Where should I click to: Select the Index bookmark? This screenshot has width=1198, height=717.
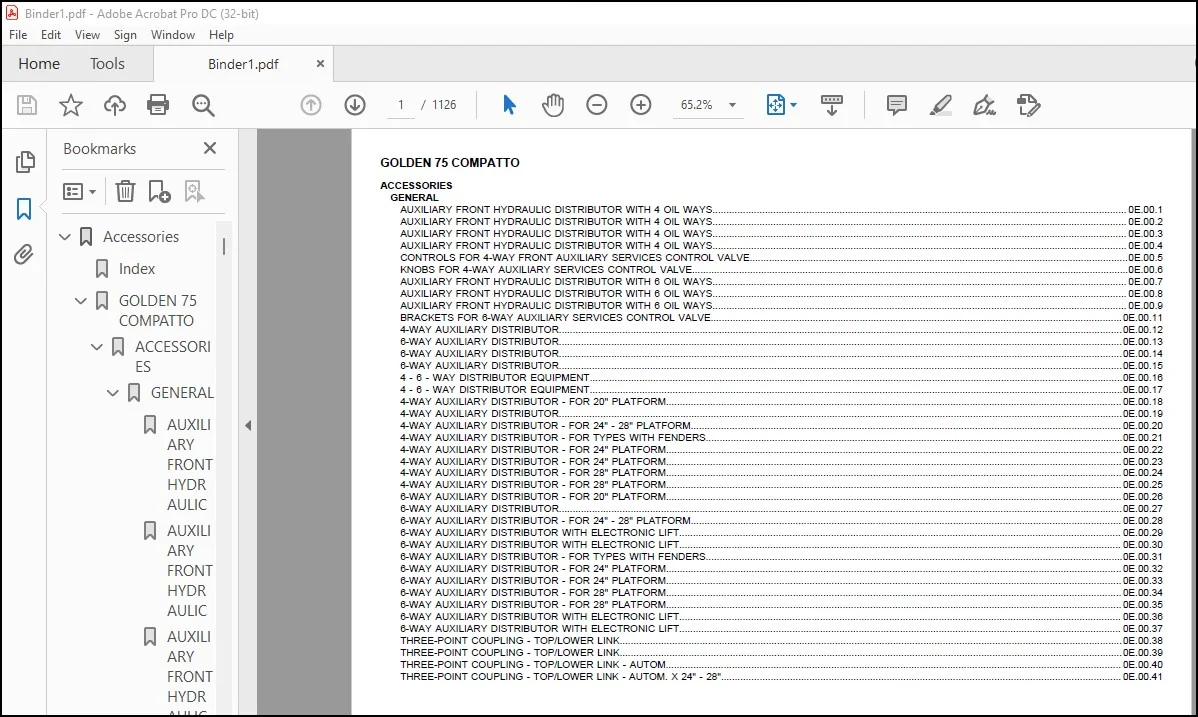click(137, 269)
